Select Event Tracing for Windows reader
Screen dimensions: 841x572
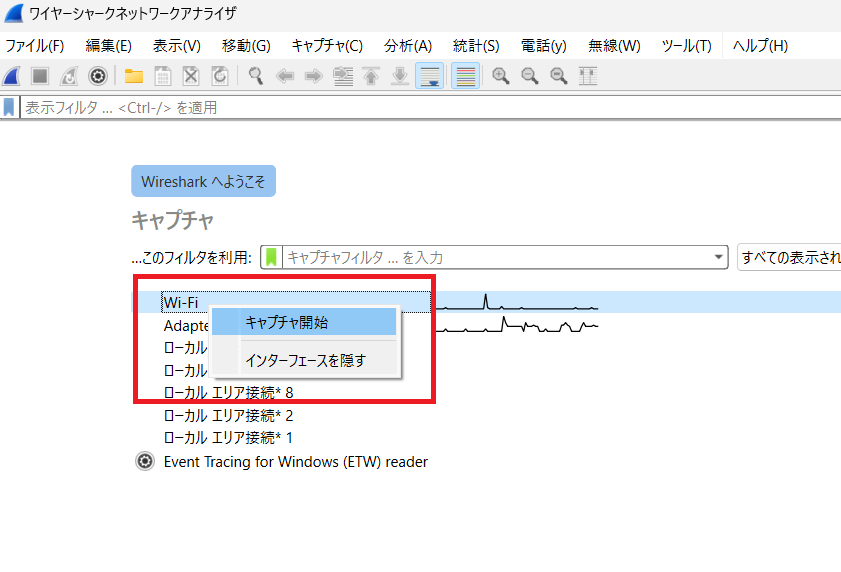point(296,461)
